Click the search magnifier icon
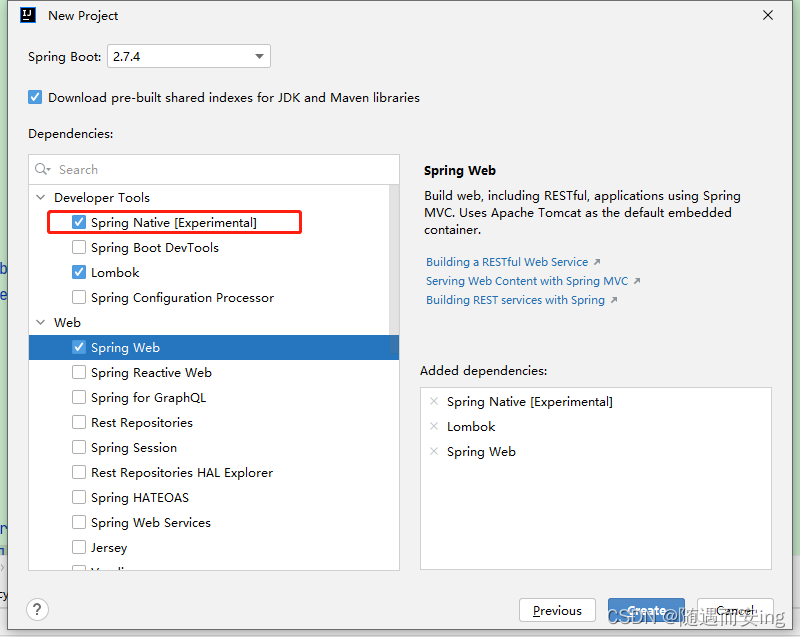The height and width of the screenshot is (637, 800). (x=42, y=169)
